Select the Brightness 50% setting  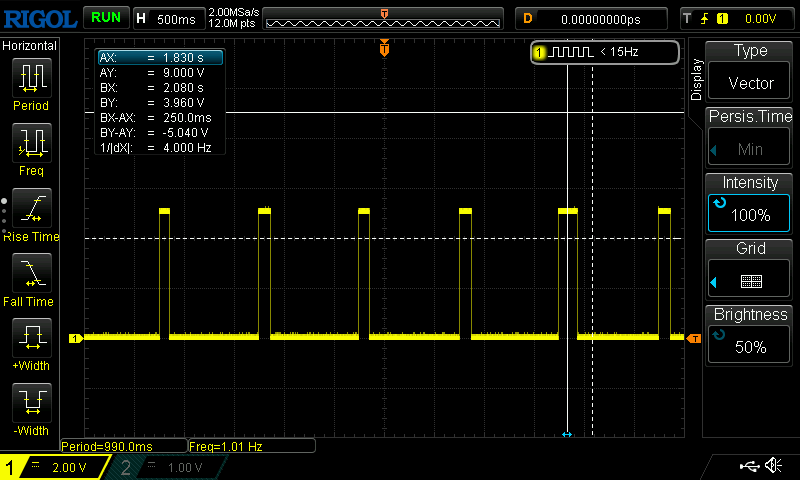tap(748, 335)
